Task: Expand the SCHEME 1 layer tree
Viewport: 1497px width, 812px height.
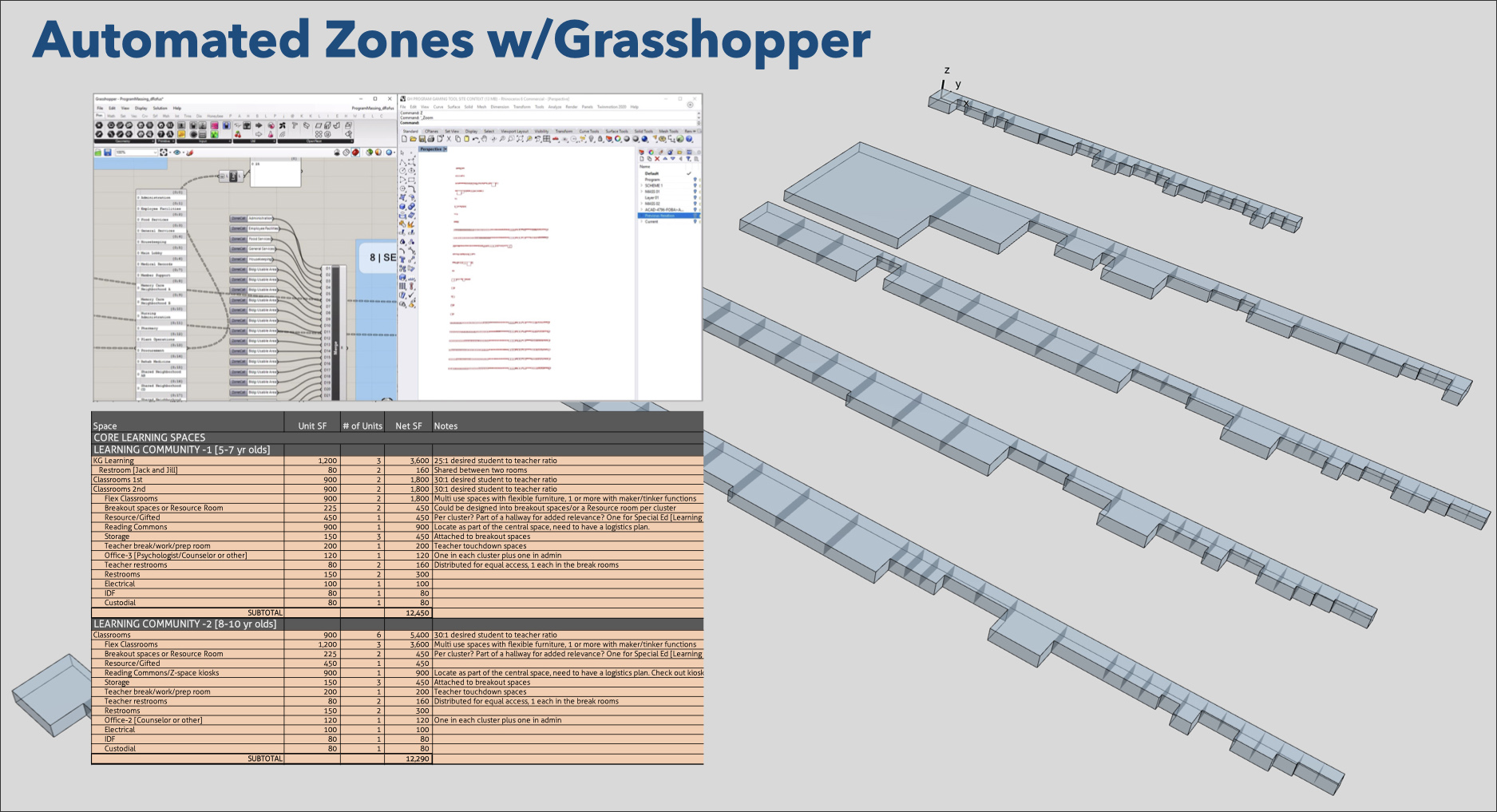Action: tap(641, 185)
